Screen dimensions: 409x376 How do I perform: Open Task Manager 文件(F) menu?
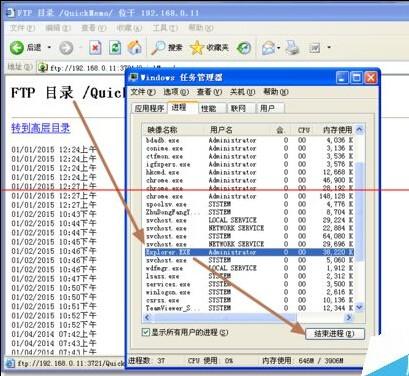pos(143,92)
